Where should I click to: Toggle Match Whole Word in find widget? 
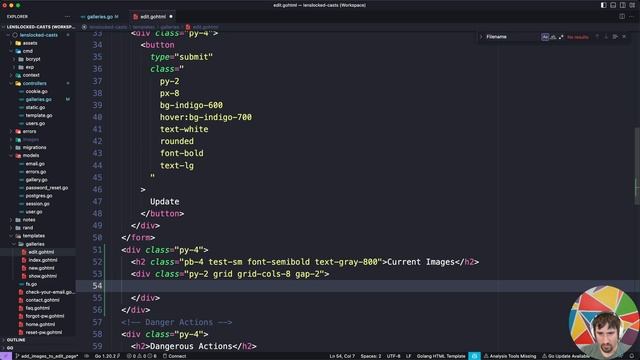[x=553, y=37]
